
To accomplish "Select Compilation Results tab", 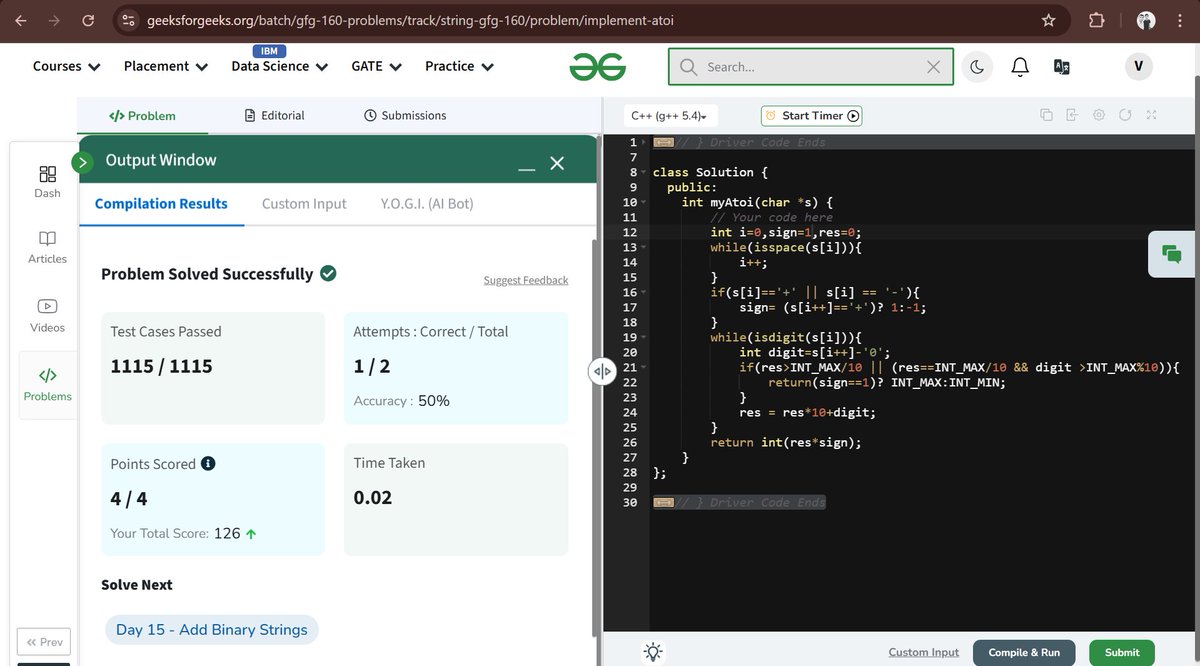I will [x=161, y=204].
